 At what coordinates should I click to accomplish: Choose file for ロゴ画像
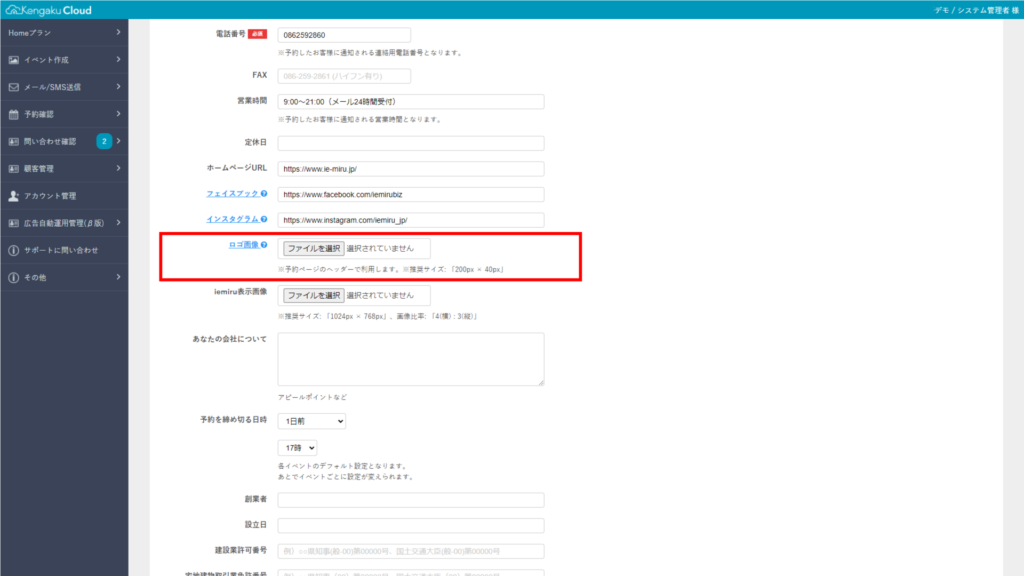313,248
